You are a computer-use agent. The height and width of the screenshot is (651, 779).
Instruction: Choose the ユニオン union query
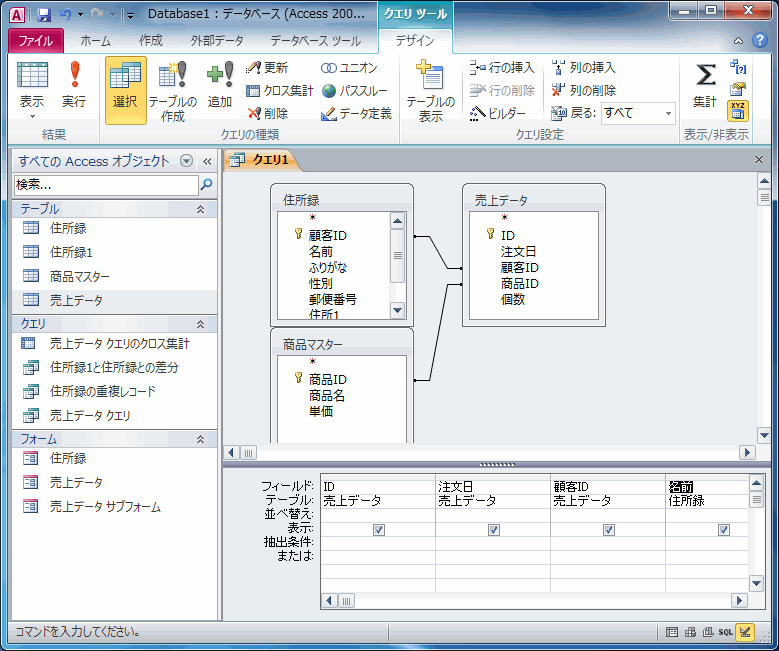coord(349,68)
